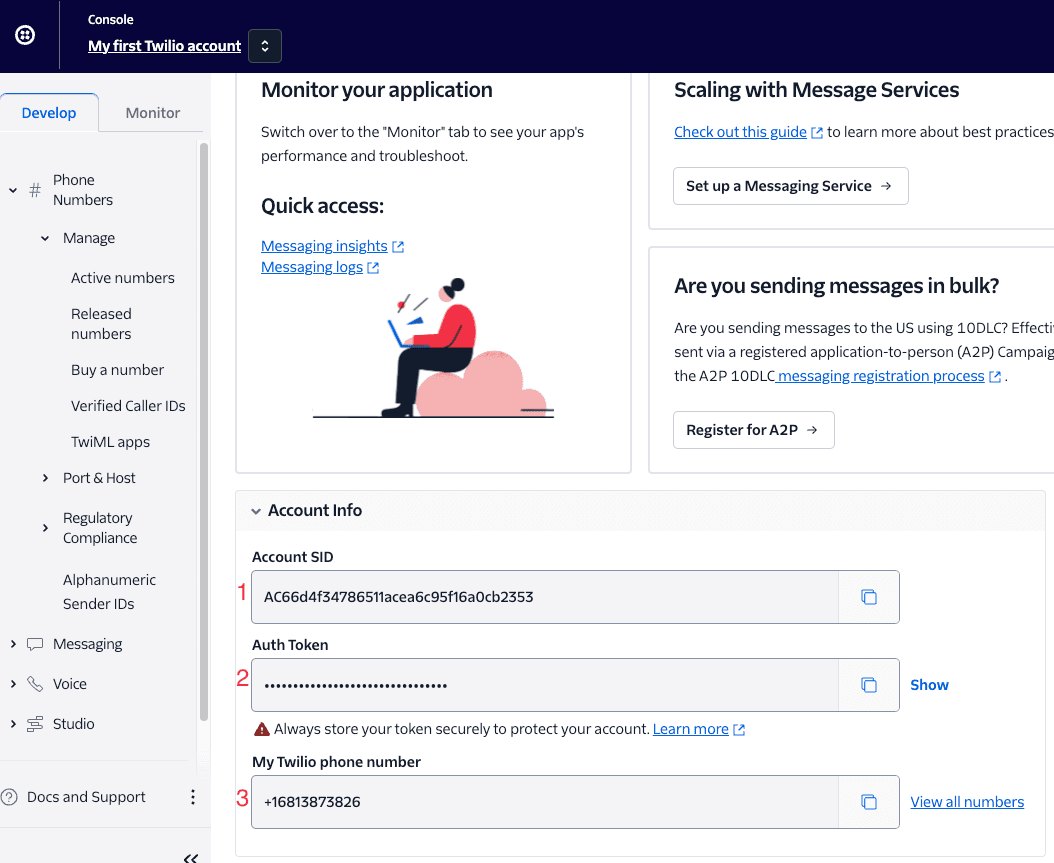Switch to the Monitor tab
The image size is (1054, 863).
[152, 112]
